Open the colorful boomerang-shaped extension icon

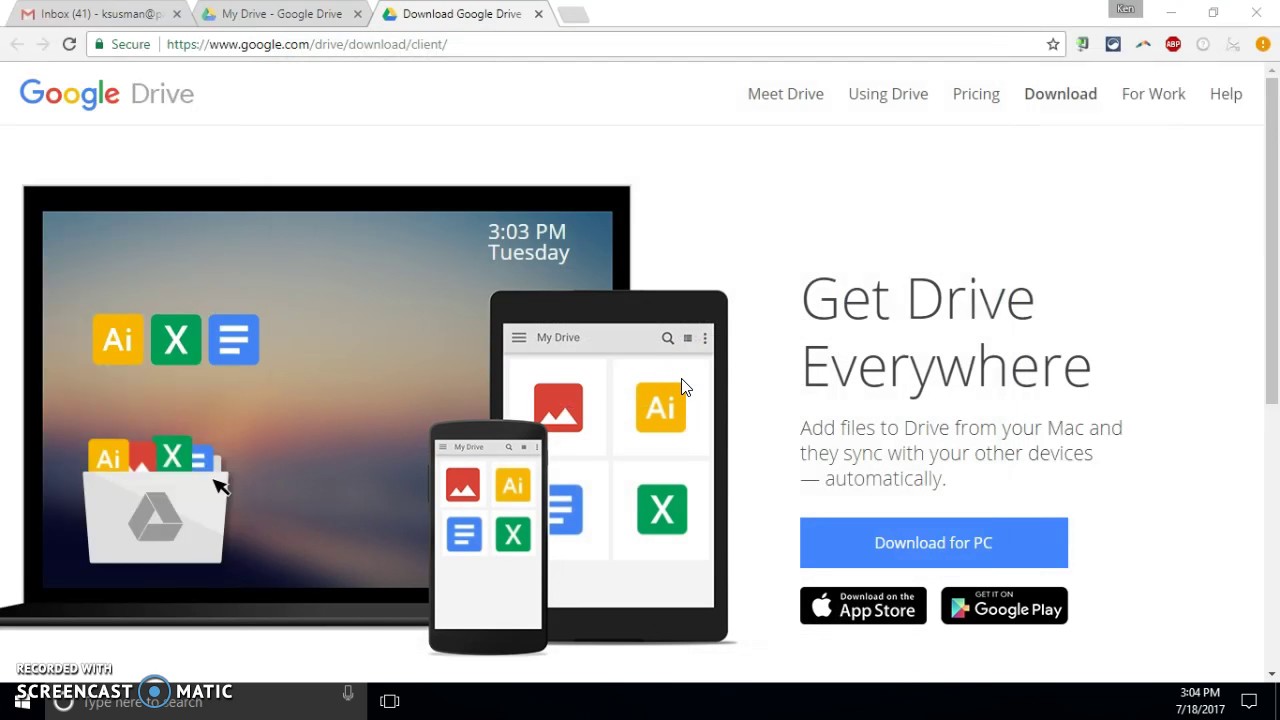pos(1143,44)
